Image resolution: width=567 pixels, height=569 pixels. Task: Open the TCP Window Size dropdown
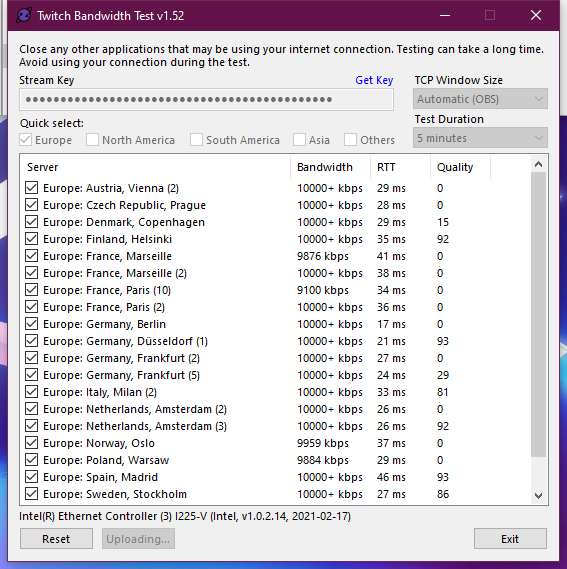tap(480, 99)
